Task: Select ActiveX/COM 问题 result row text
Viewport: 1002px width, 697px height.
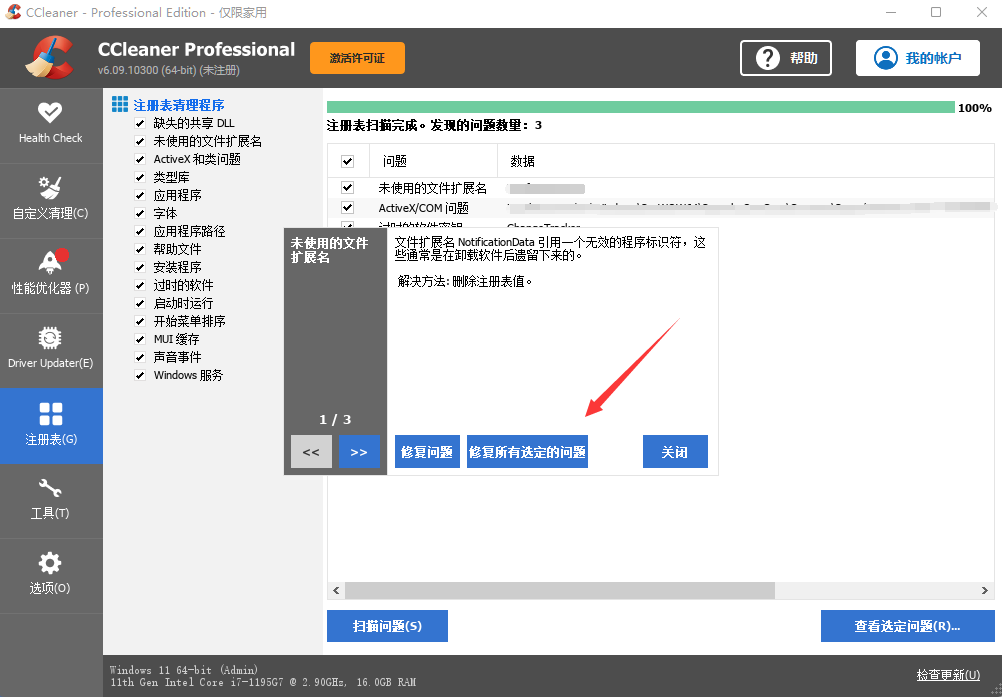Action: pos(424,208)
